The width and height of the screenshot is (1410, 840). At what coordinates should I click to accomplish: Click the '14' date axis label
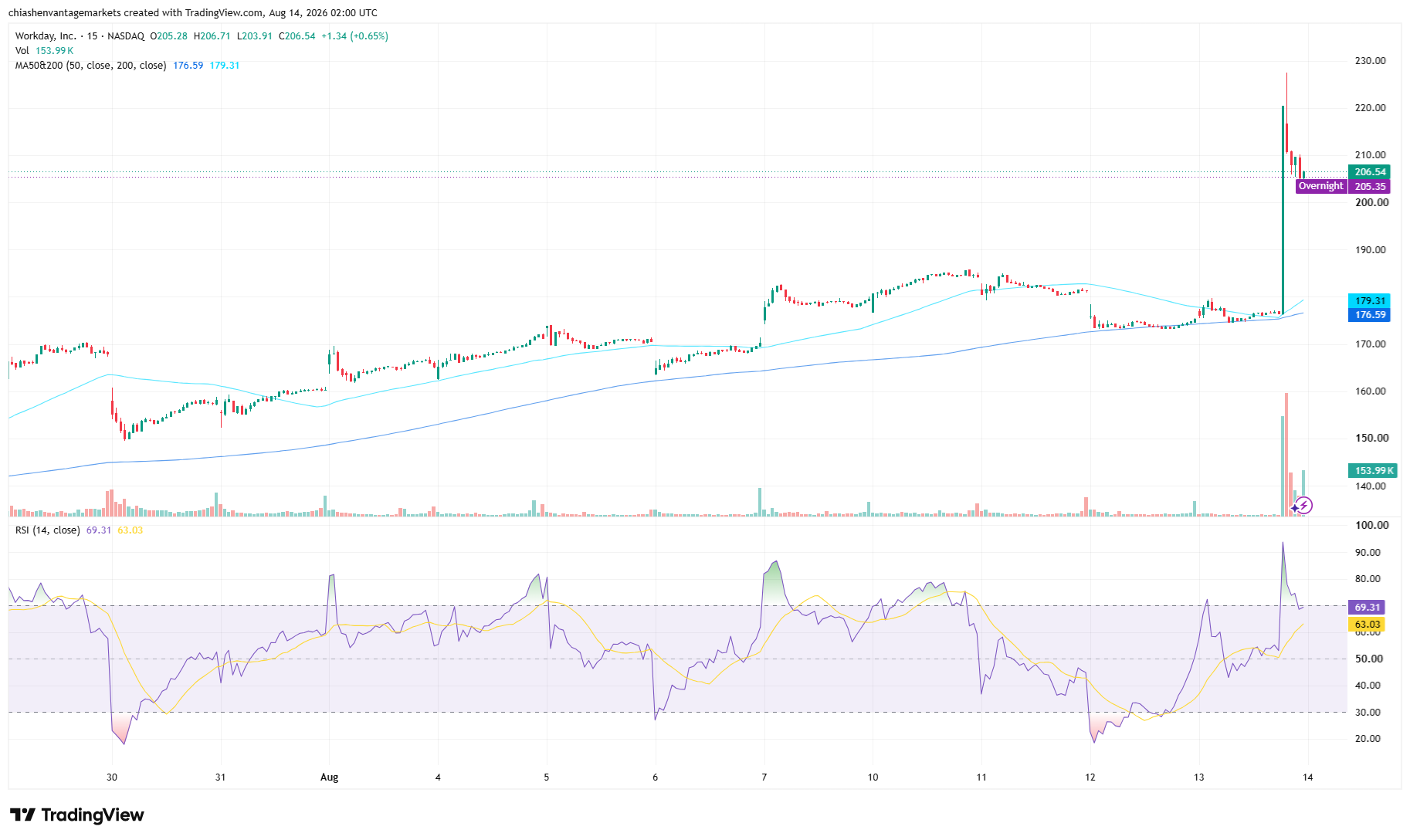coord(1308,777)
